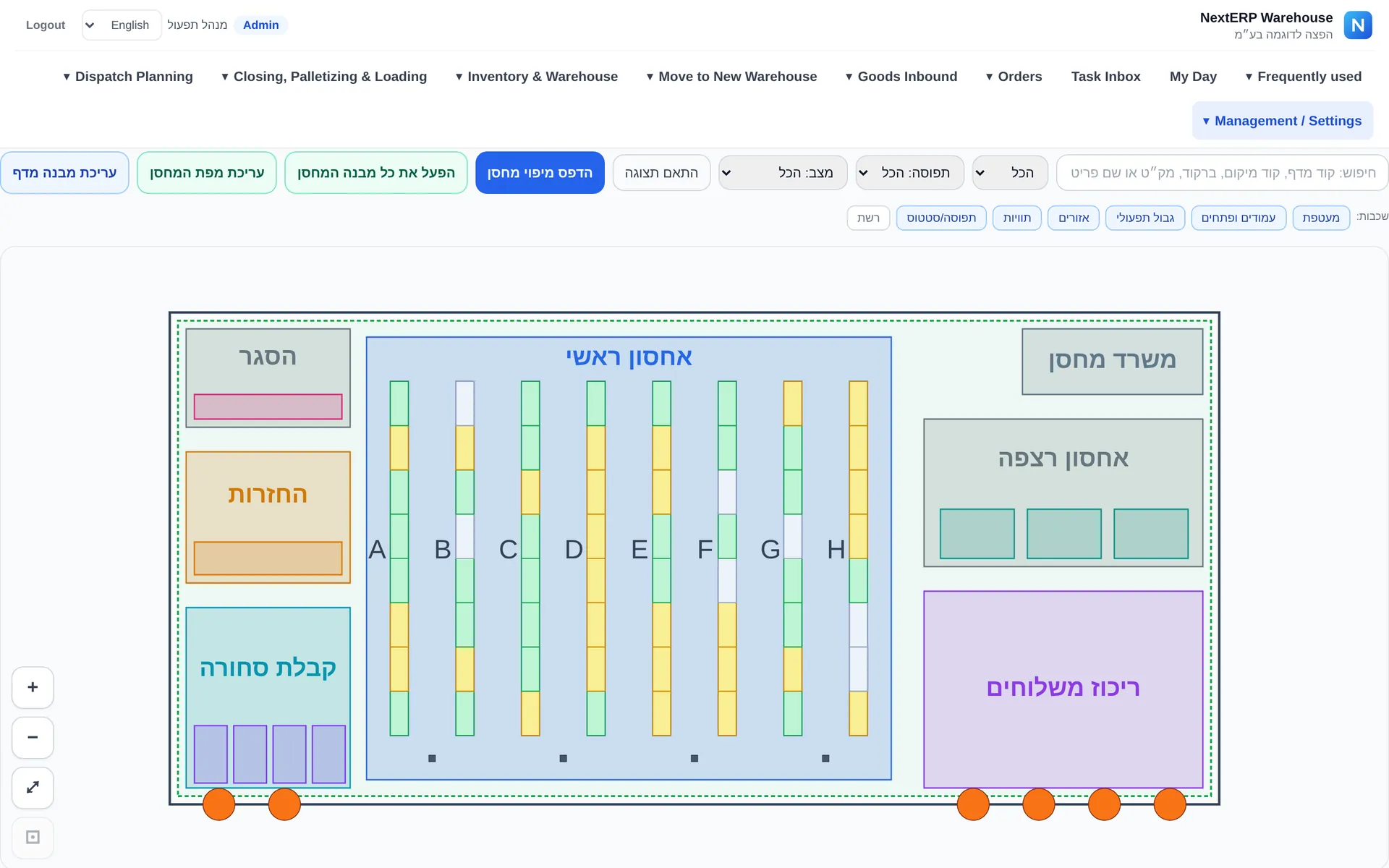Toggle the גבול תפעולי layer chip
Screen dimensions: 1389x868
tap(1145, 218)
